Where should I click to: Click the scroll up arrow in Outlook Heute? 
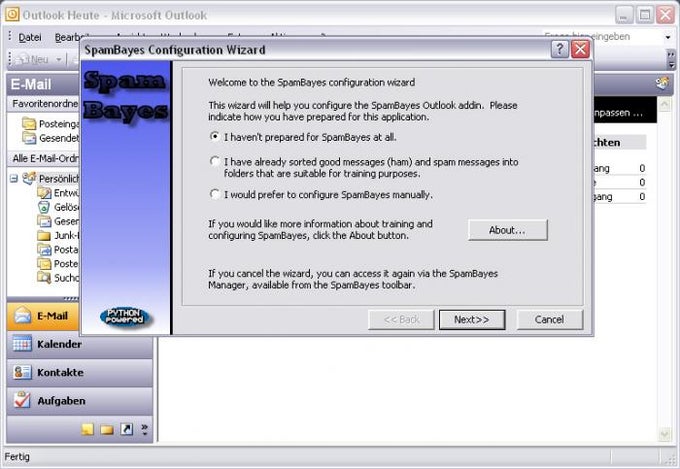pos(664,105)
